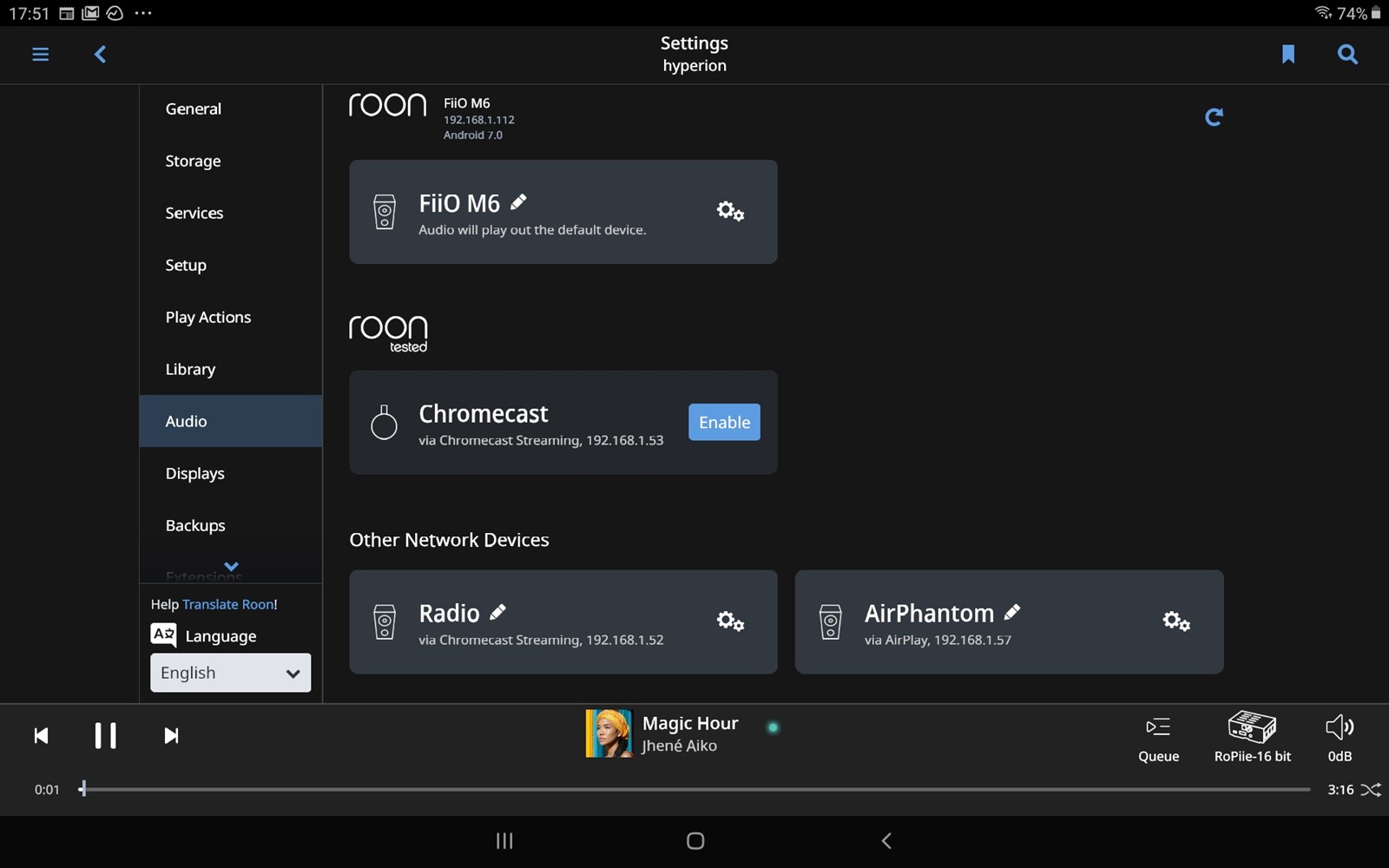Seek on the track progress bar
This screenshot has width=1389, height=868.
694,790
